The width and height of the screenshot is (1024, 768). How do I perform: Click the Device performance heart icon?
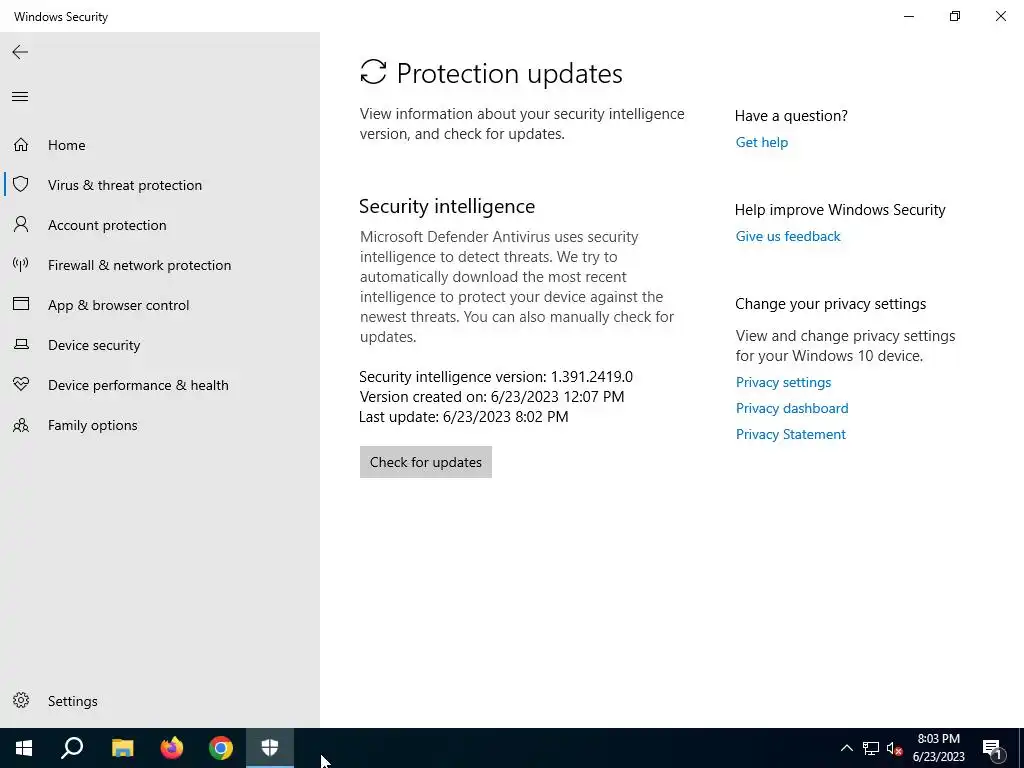click(x=21, y=384)
